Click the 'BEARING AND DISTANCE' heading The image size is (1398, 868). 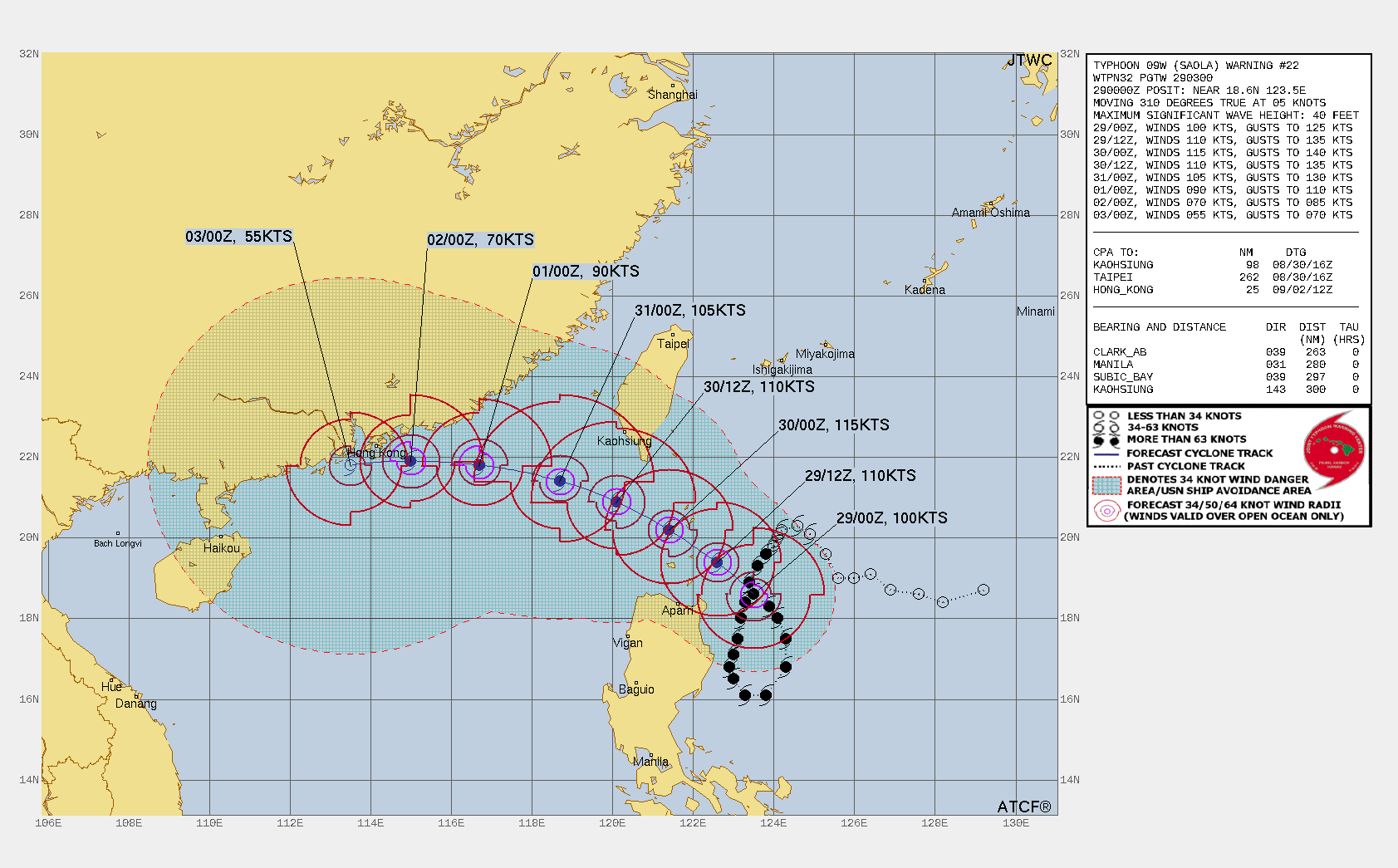click(1160, 327)
